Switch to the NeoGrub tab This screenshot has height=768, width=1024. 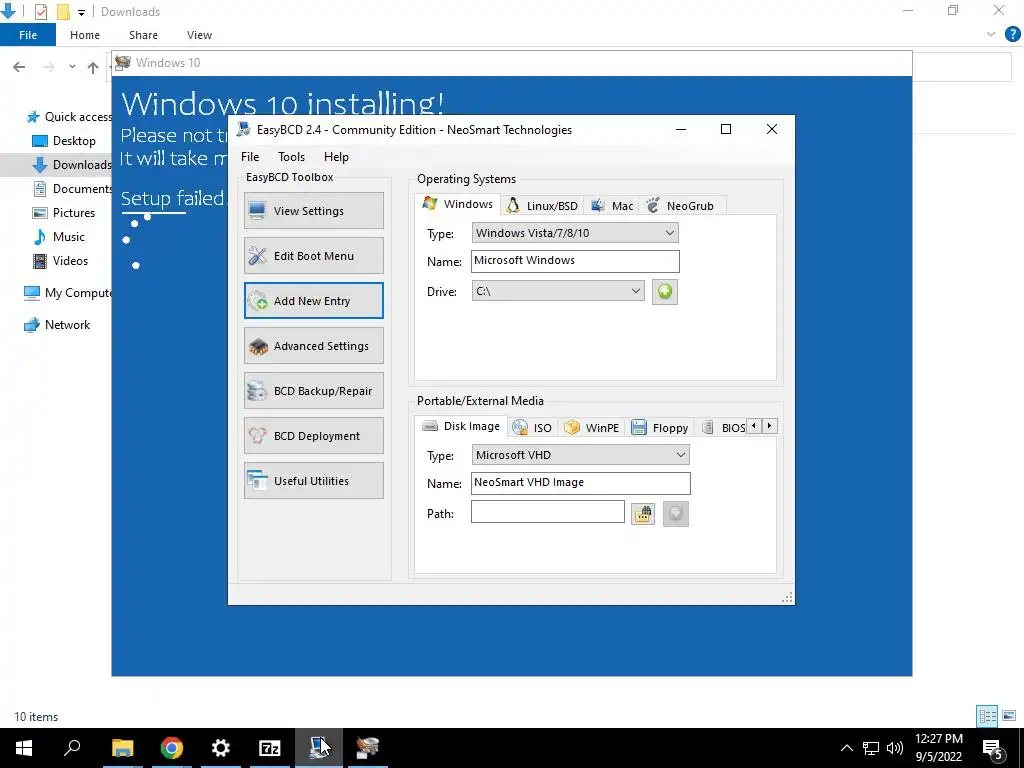click(680, 206)
